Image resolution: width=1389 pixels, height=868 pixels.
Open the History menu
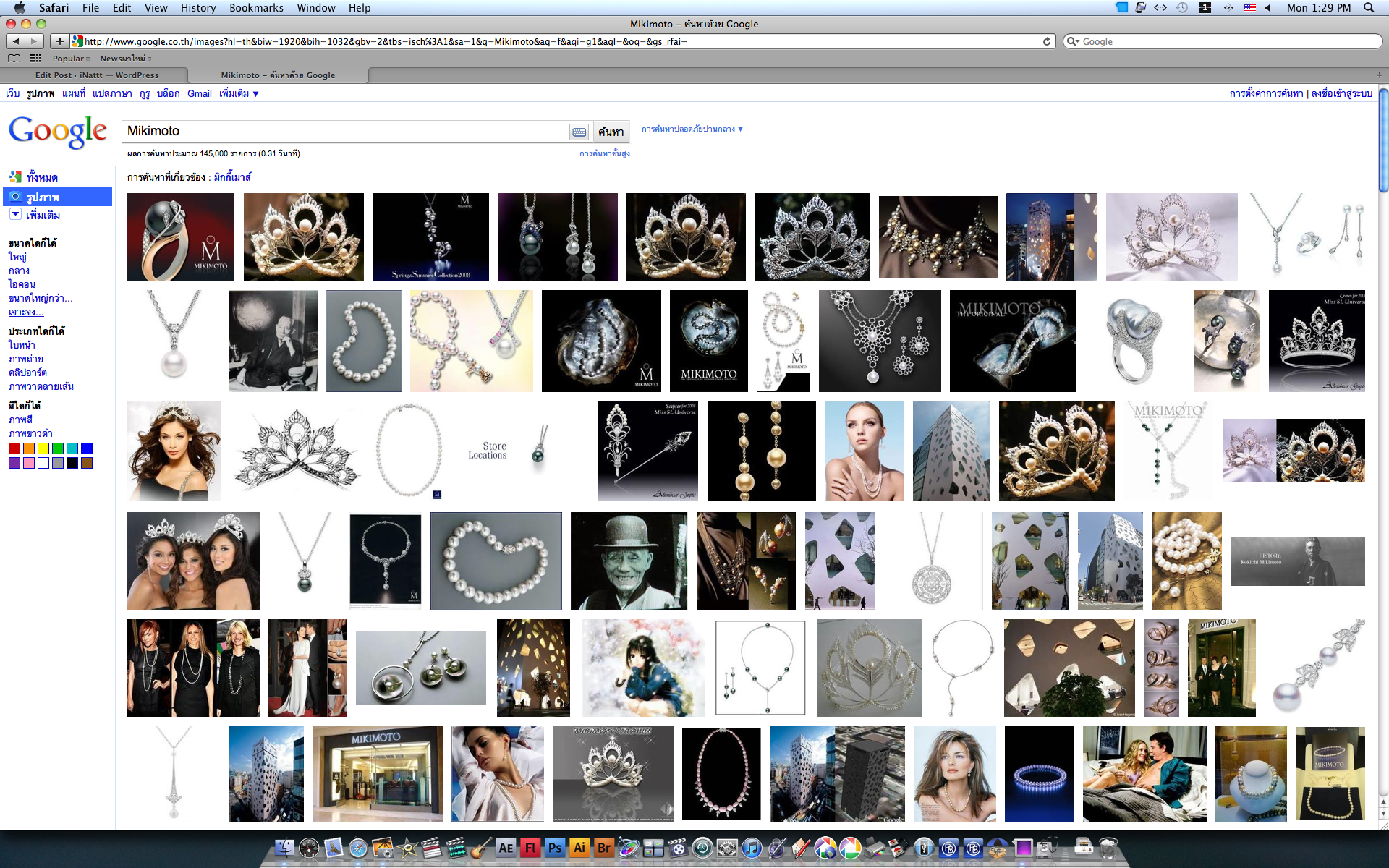[198, 7]
